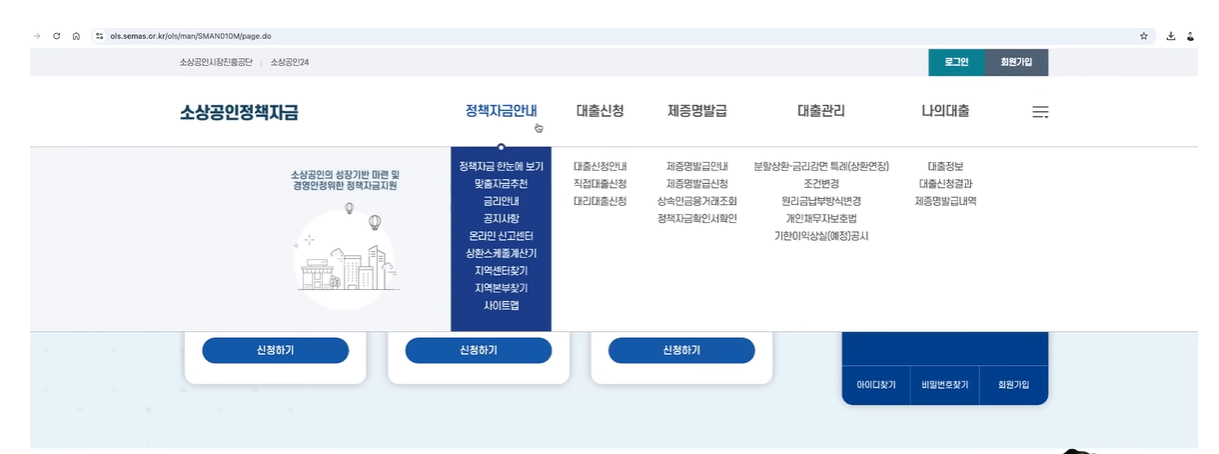This screenshot has height=454, width=1219.
Task: Open 대리대출신청 submenu link
Action: click(x=600, y=201)
